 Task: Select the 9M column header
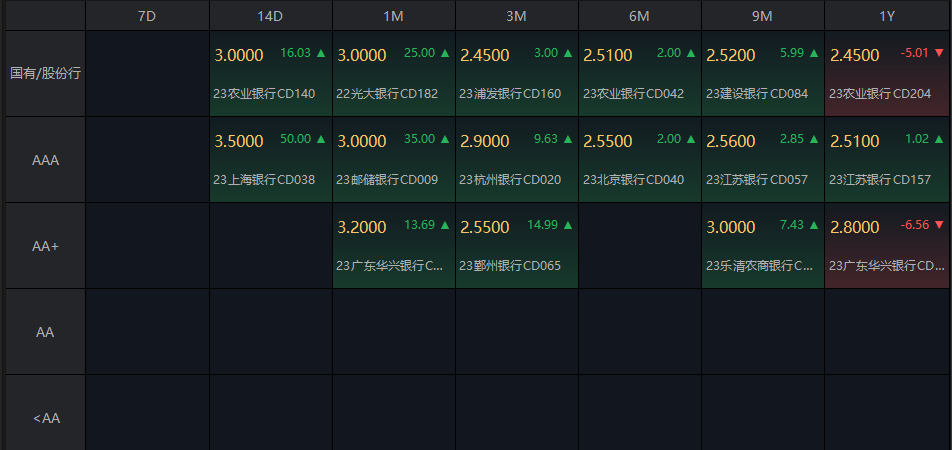763,16
